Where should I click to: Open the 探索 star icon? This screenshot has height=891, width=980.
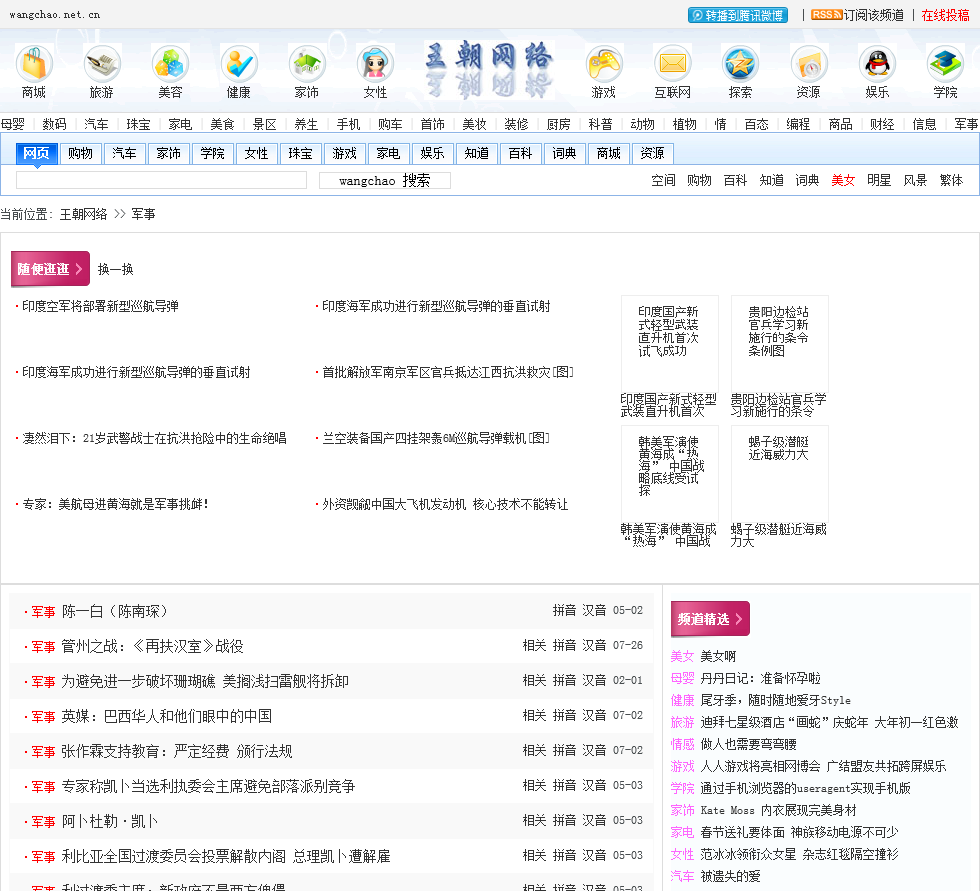741,64
